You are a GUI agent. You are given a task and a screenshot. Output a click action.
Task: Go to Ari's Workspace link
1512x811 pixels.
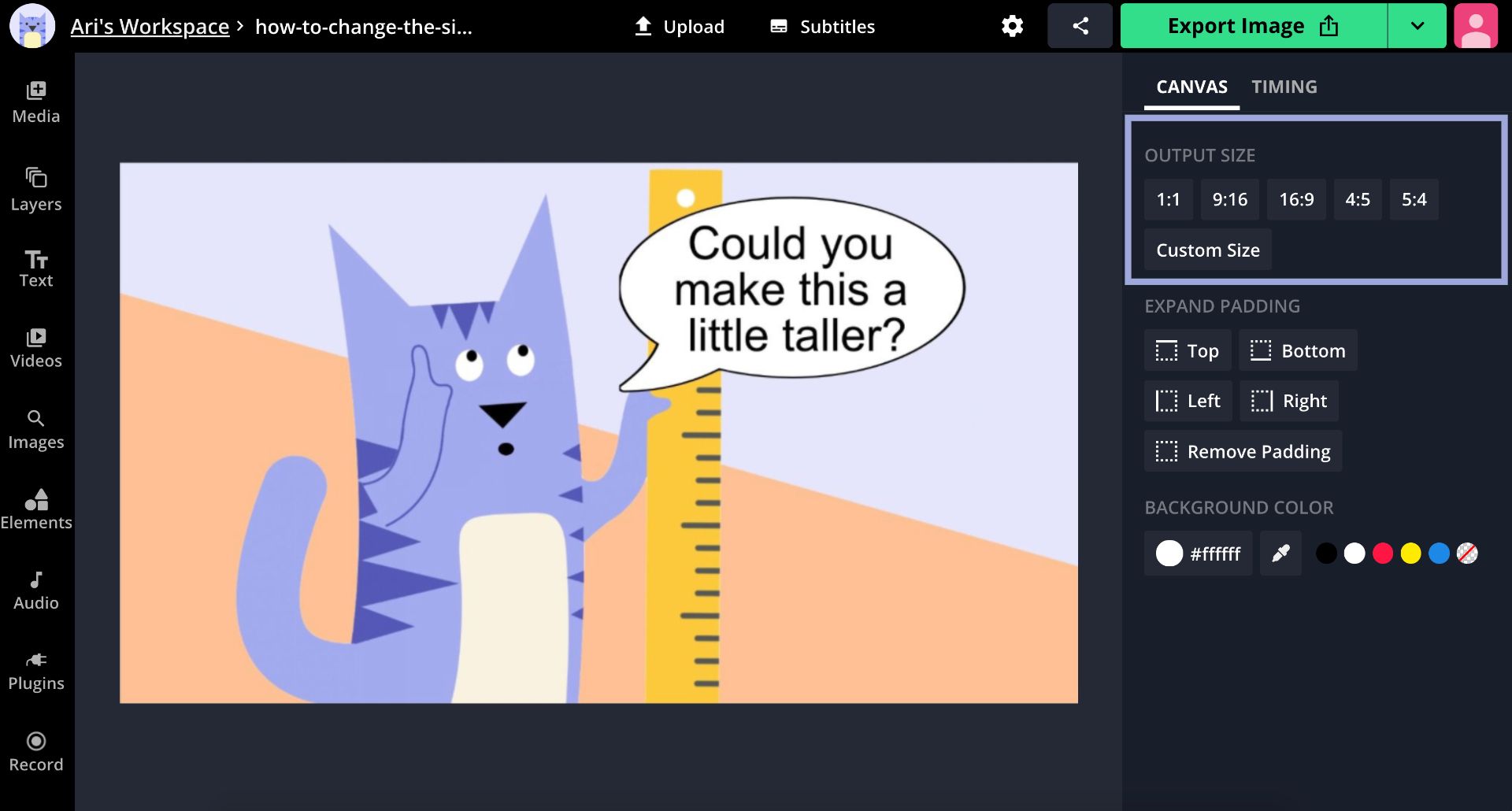tap(150, 27)
